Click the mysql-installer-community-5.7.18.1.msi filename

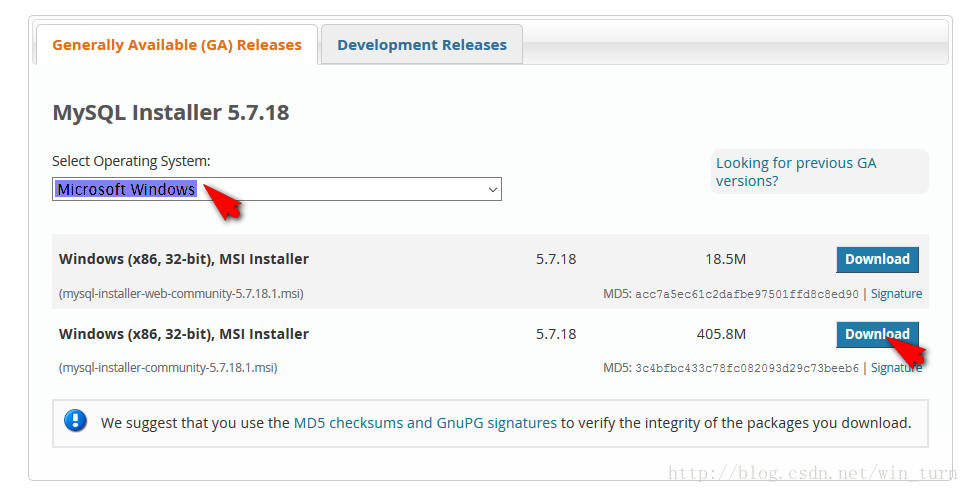click(x=168, y=368)
